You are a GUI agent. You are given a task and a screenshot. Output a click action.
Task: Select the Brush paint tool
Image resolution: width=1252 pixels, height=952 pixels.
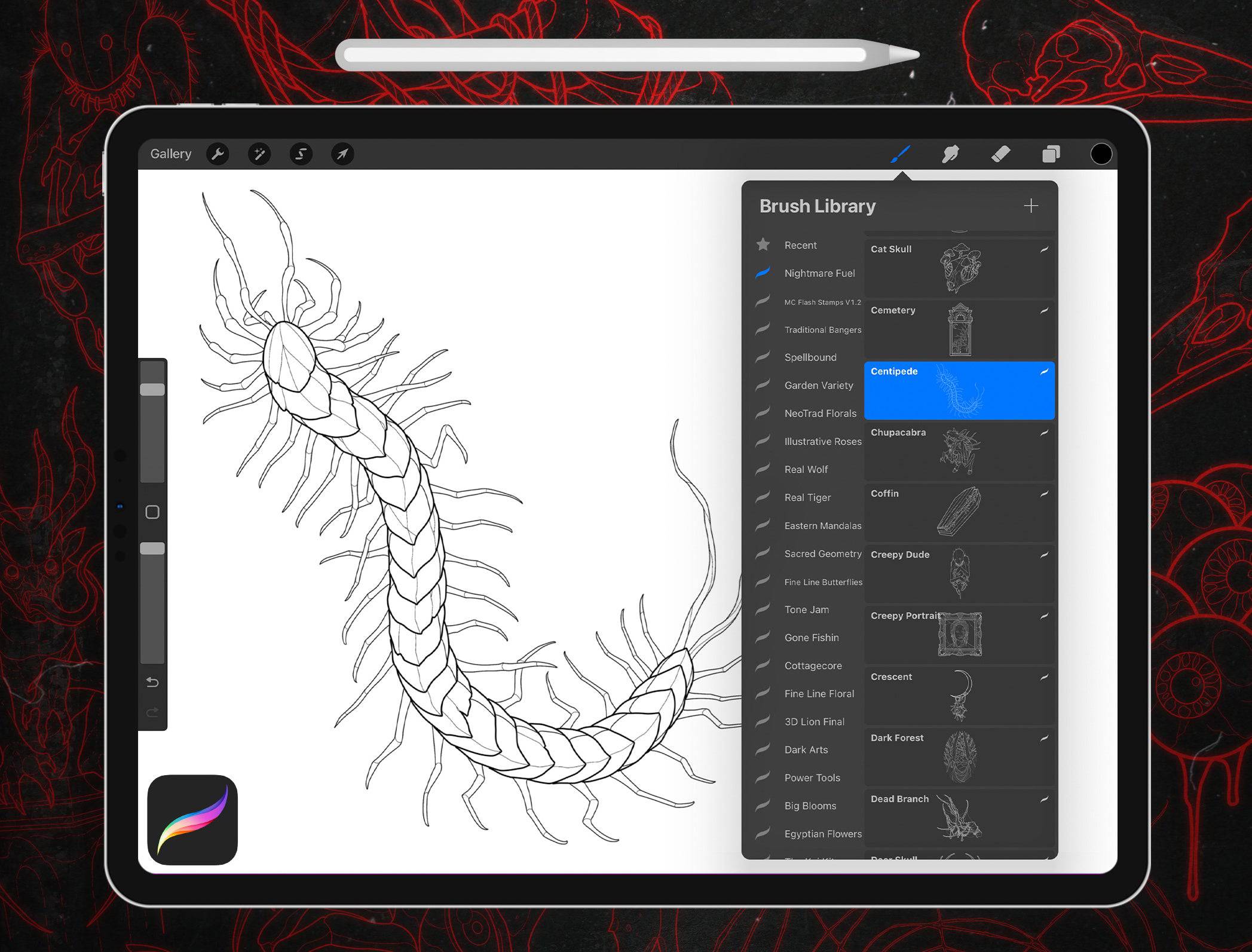click(x=900, y=154)
